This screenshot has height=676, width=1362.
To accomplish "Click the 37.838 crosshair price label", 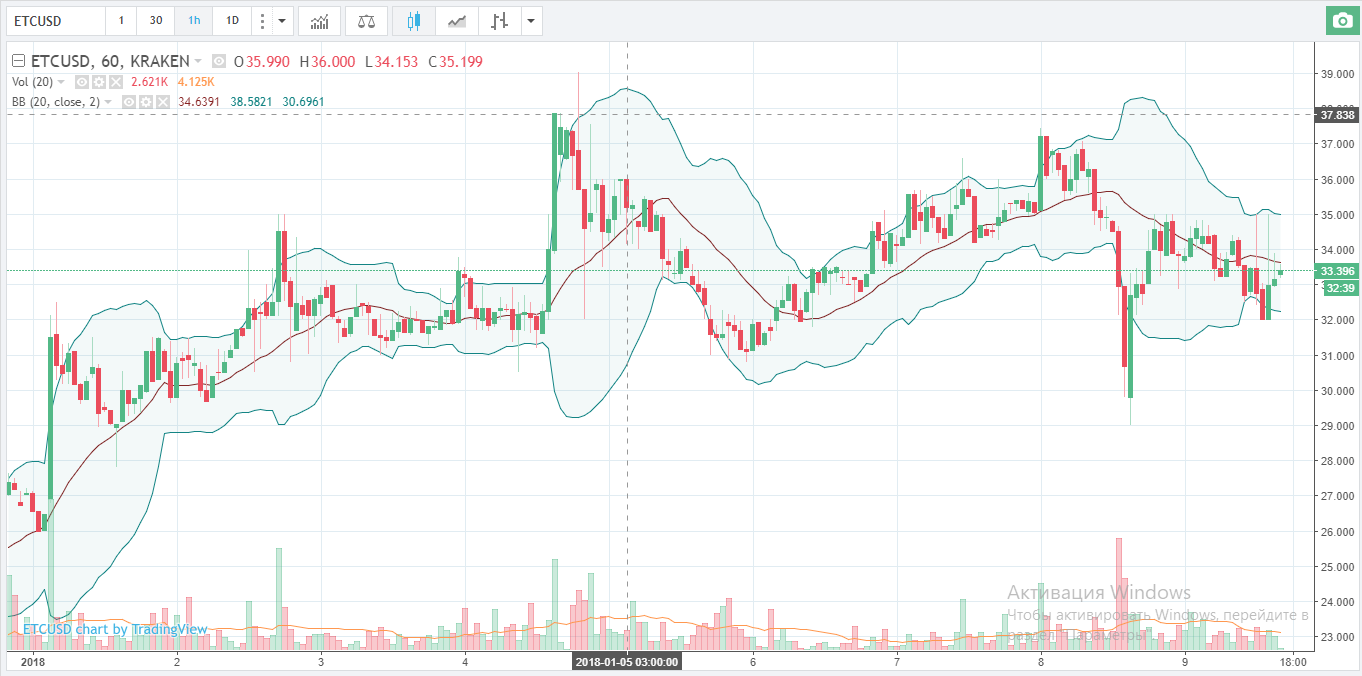I will click(x=1337, y=115).
